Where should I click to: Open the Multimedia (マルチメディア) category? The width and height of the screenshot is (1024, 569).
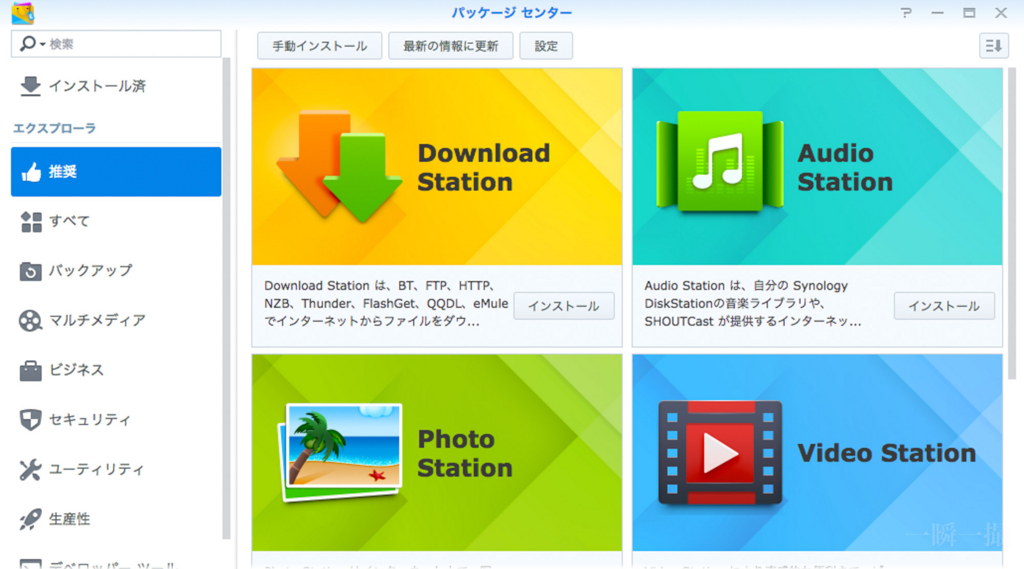116,320
